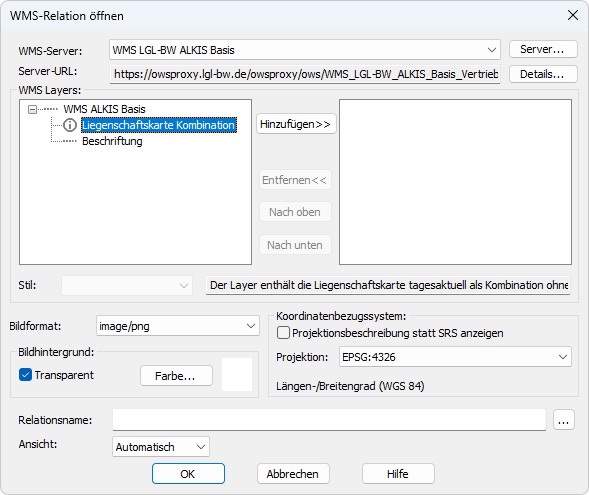Image resolution: width=589 pixels, height=495 pixels.
Task: Select the Beschriftung layer
Action: pyautogui.click(x=112, y=141)
